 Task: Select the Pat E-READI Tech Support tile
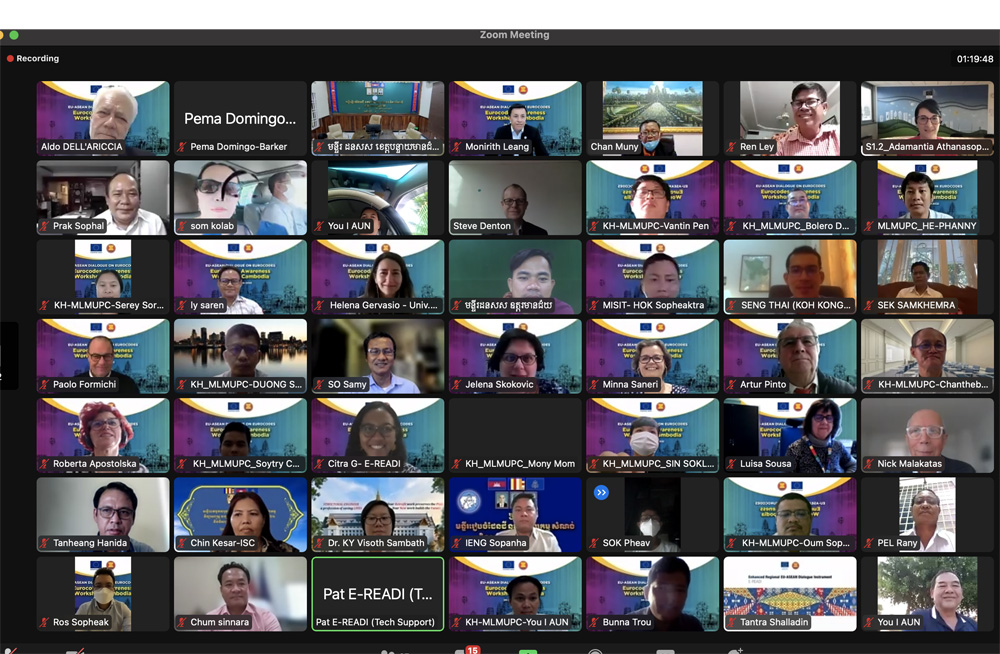(x=378, y=594)
